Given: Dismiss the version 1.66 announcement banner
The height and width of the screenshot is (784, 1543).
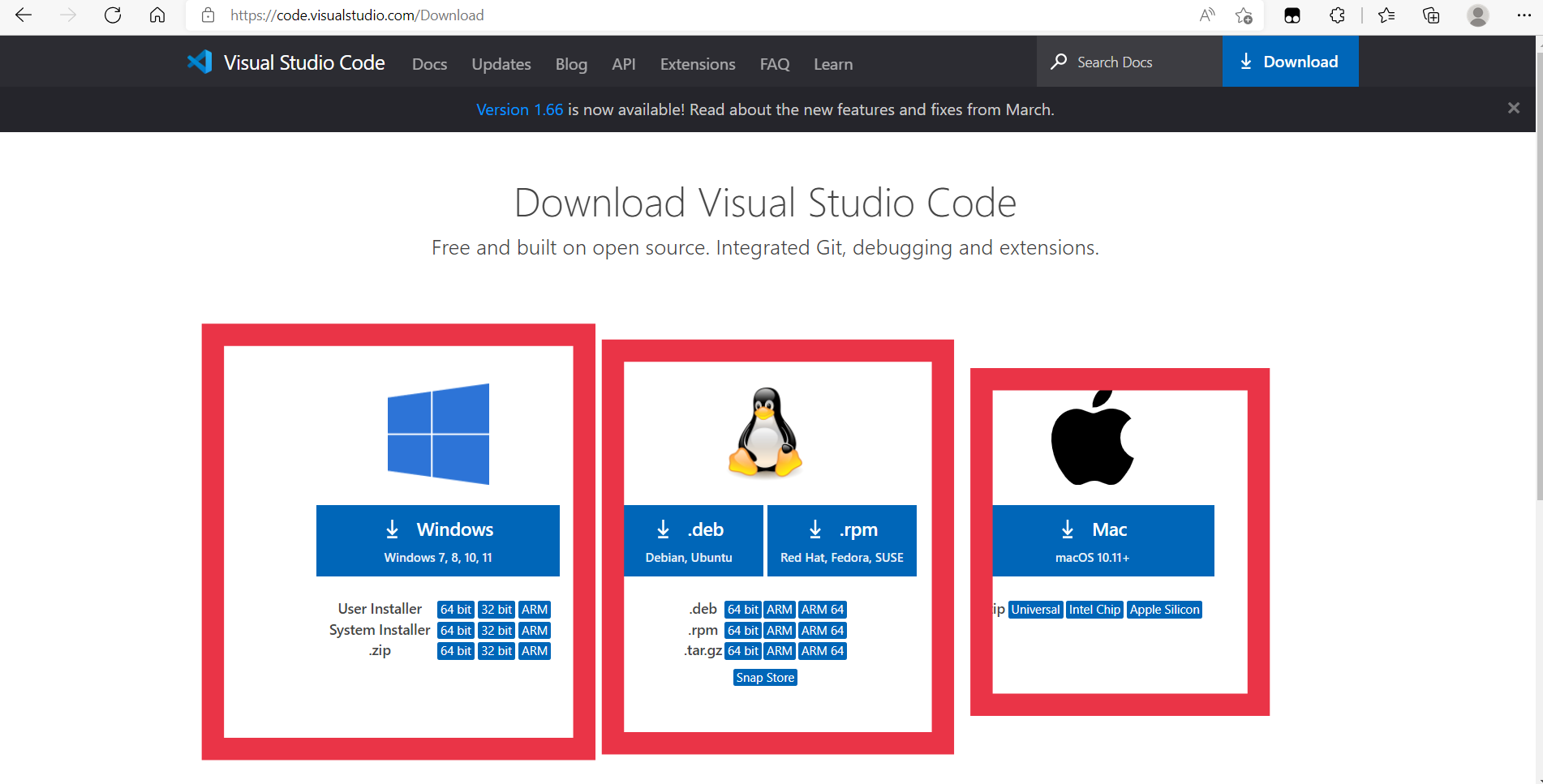Looking at the screenshot, I should point(1514,108).
